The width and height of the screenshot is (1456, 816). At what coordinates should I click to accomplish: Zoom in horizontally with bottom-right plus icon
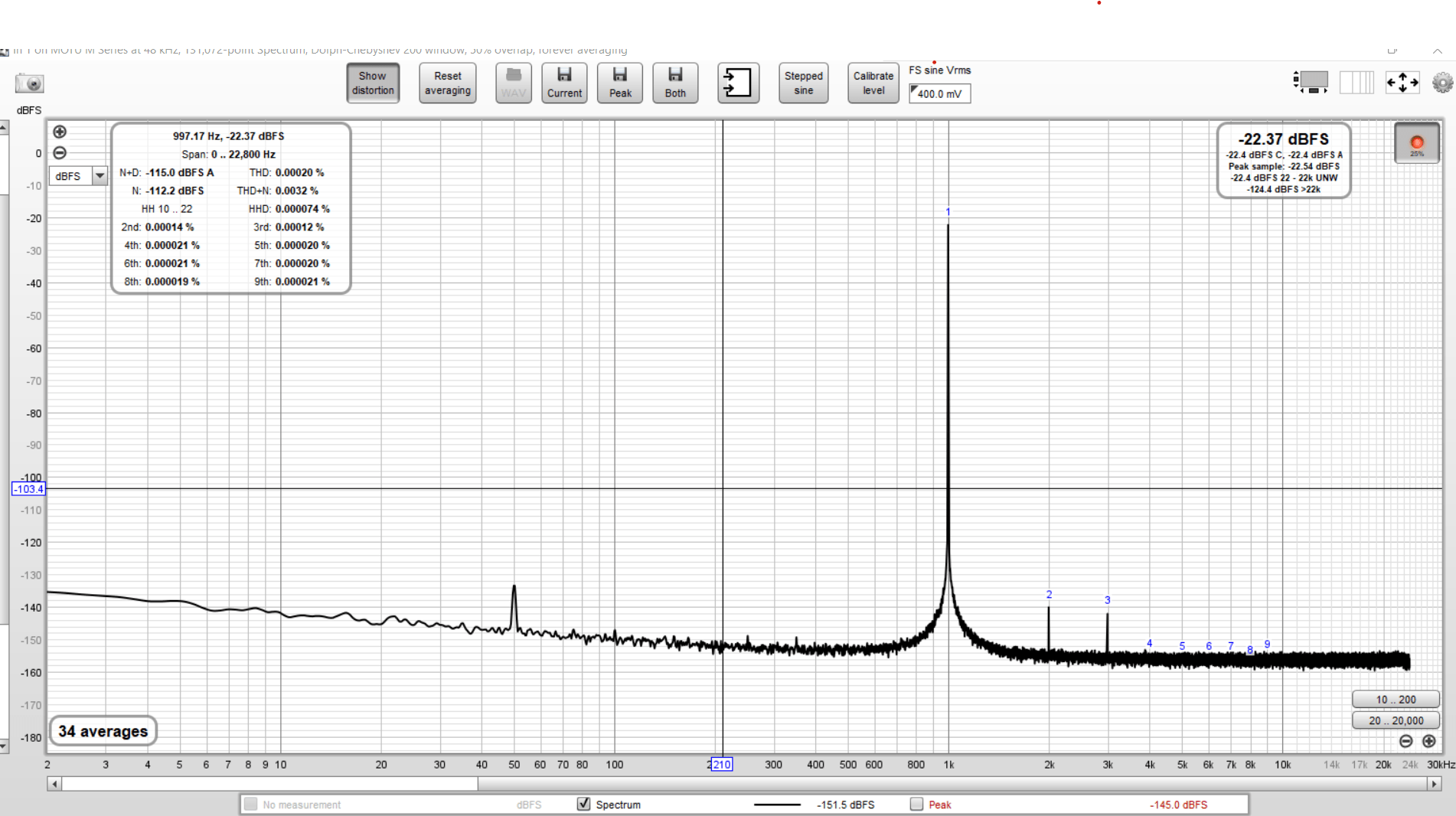1429,741
